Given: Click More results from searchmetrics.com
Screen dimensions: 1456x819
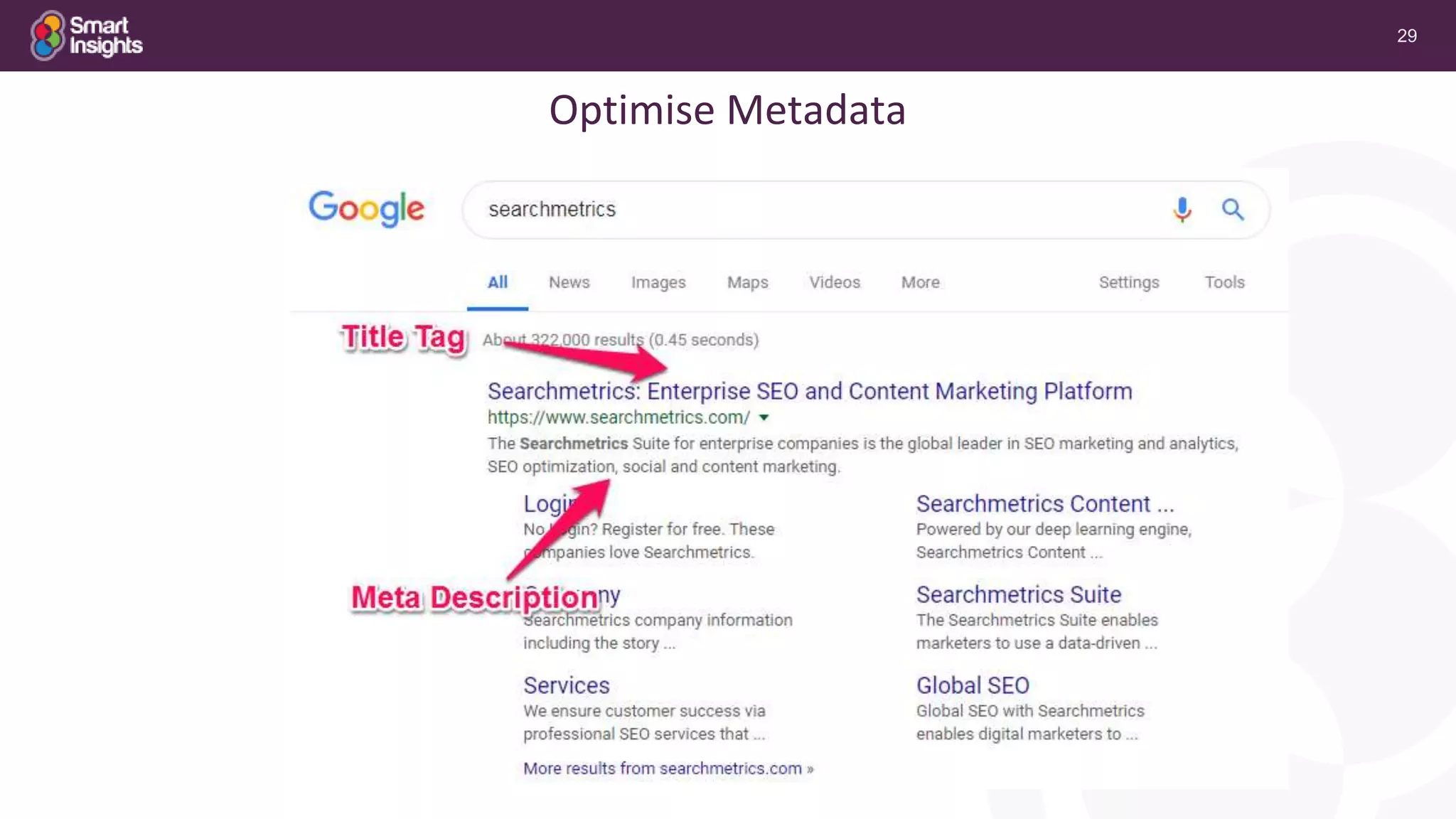Looking at the screenshot, I should click(668, 769).
